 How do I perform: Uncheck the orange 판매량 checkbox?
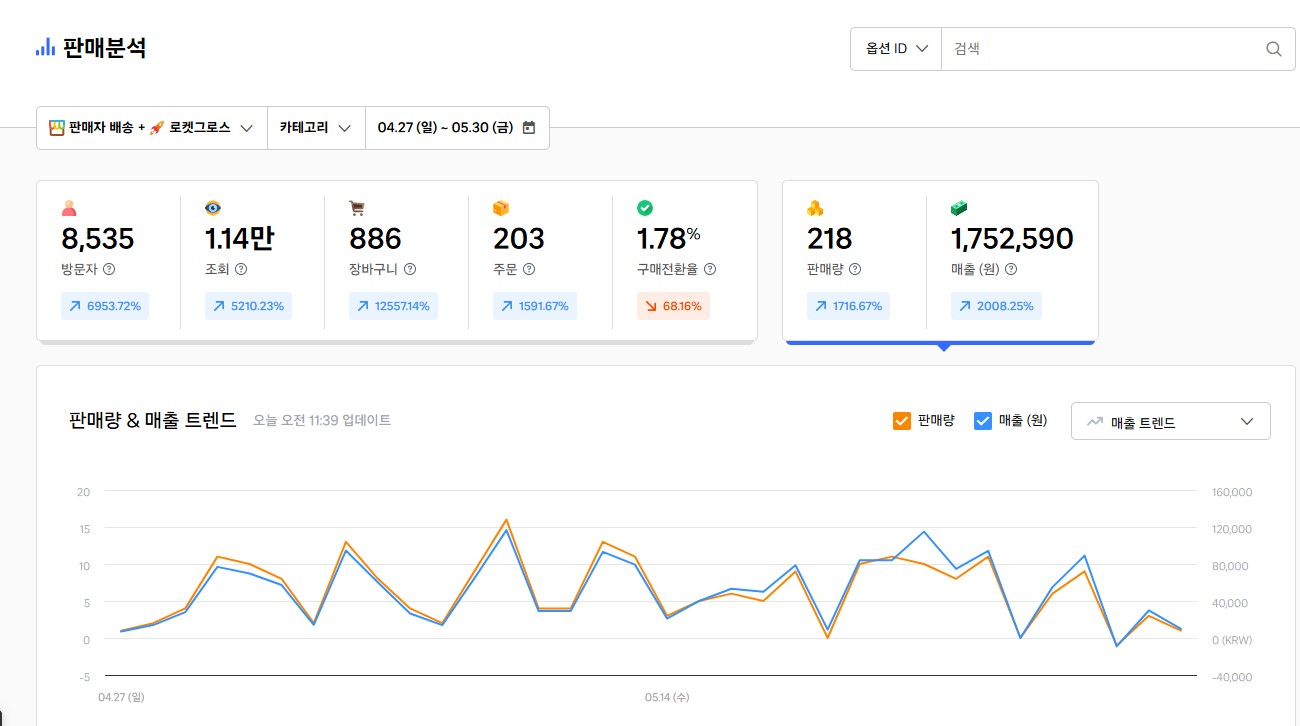(901, 421)
